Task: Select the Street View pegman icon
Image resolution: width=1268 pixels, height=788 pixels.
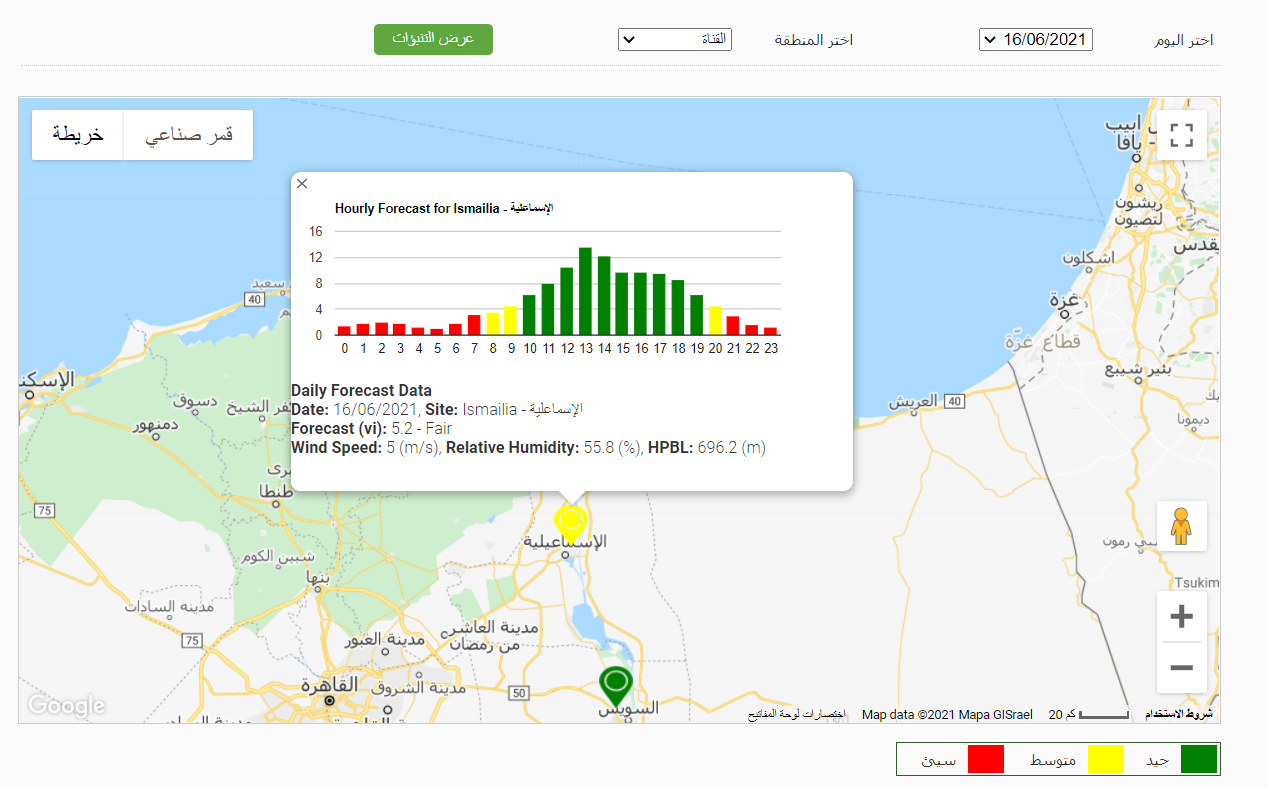Action: pos(1181,526)
